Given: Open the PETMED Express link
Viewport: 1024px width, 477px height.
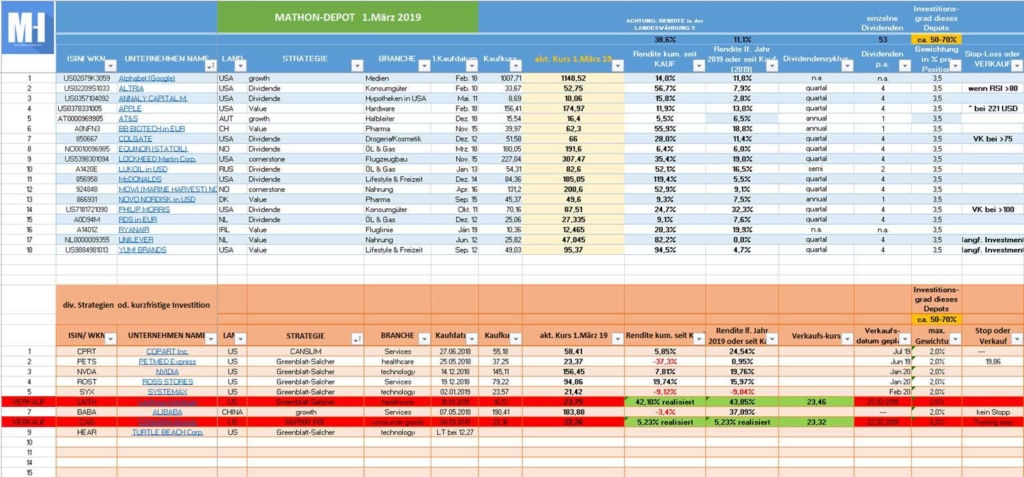Looking at the screenshot, I should click(167, 361).
